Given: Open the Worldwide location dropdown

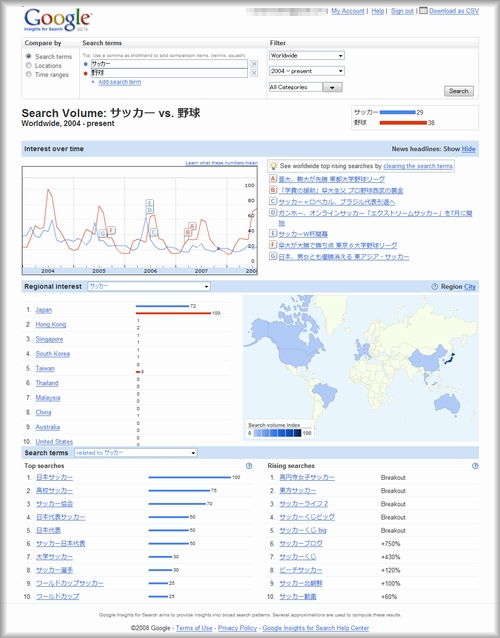Looking at the screenshot, I should (307, 55).
